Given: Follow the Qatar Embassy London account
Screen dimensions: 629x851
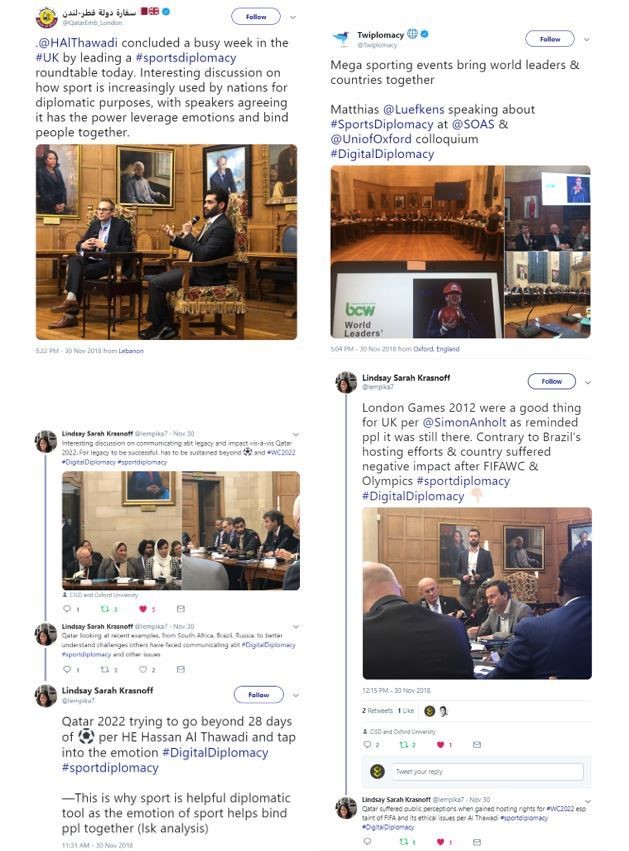Looking at the screenshot, I should coord(256,17).
